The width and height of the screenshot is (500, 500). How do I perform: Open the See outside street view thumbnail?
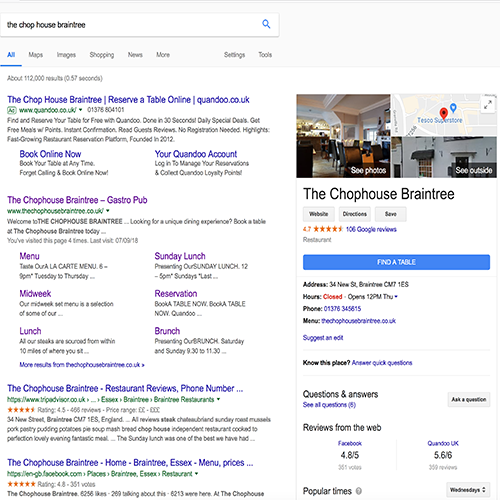pos(444,157)
